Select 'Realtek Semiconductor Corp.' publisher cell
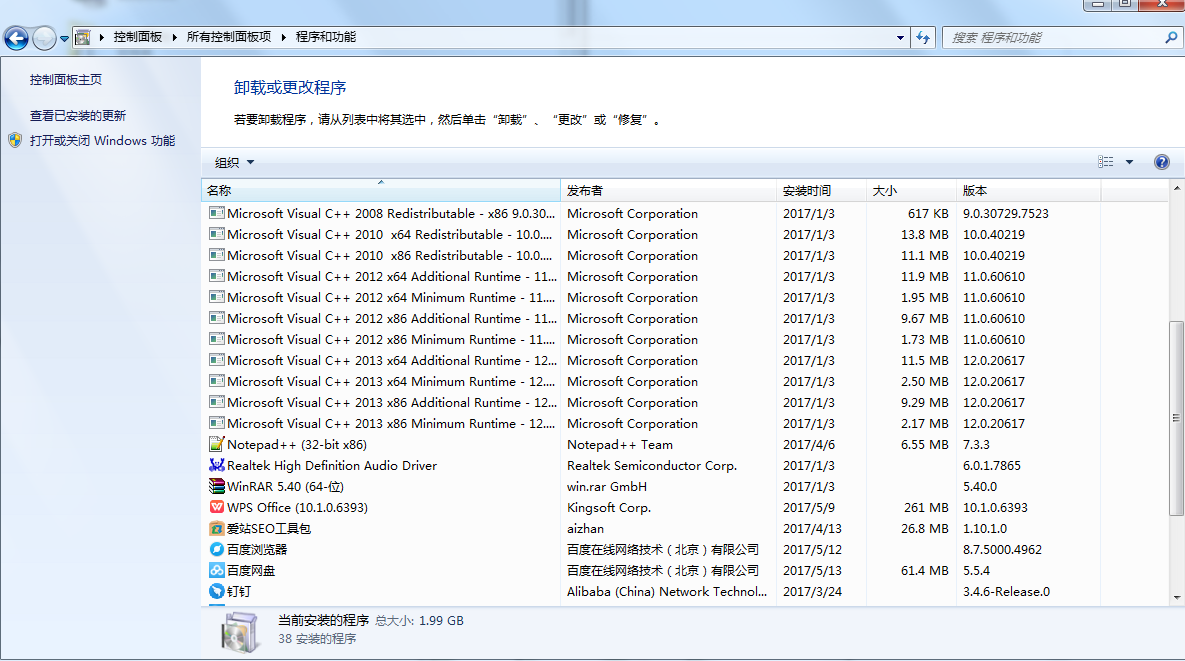Viewport: 1185px width, 661px height. pos(651,466)
